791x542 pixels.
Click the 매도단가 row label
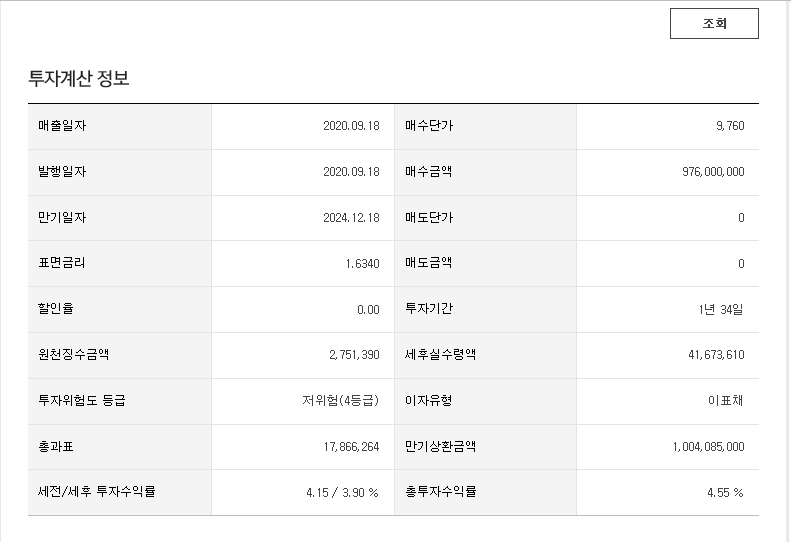point(429,218)
